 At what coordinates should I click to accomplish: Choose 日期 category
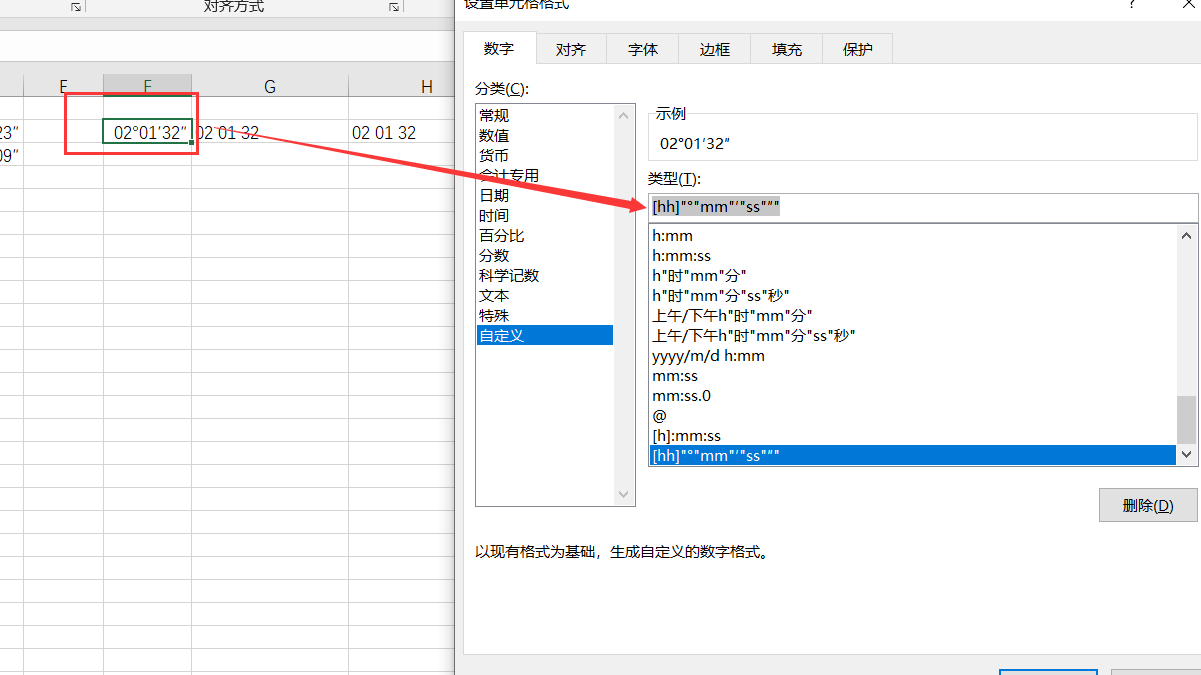(x=545, y=196)
